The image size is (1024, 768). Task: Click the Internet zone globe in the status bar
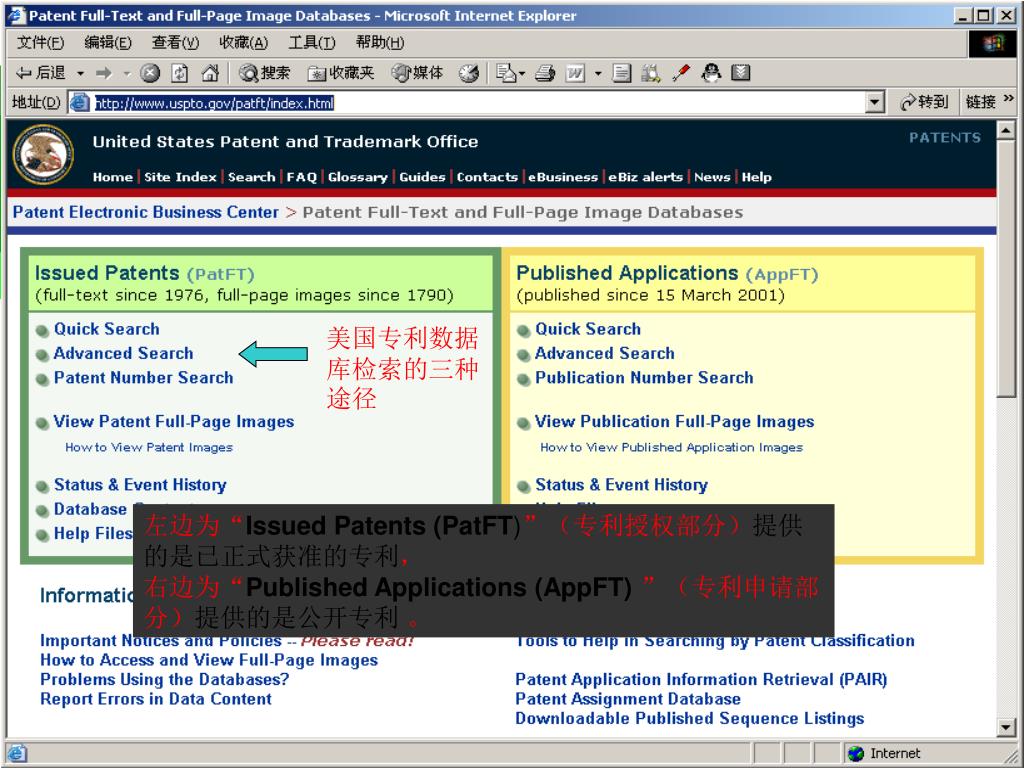pos(856,754)
